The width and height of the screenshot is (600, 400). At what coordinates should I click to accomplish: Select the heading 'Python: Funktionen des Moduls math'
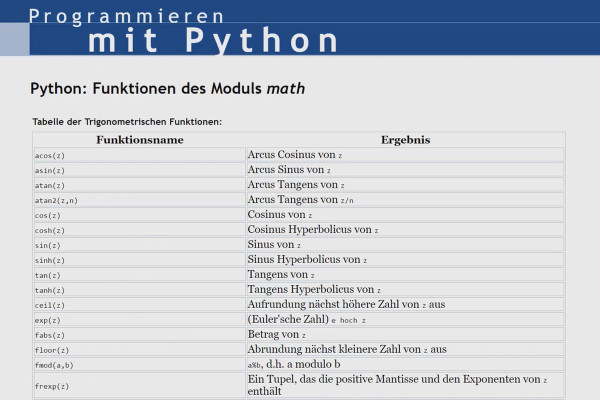tap(168, 88)
